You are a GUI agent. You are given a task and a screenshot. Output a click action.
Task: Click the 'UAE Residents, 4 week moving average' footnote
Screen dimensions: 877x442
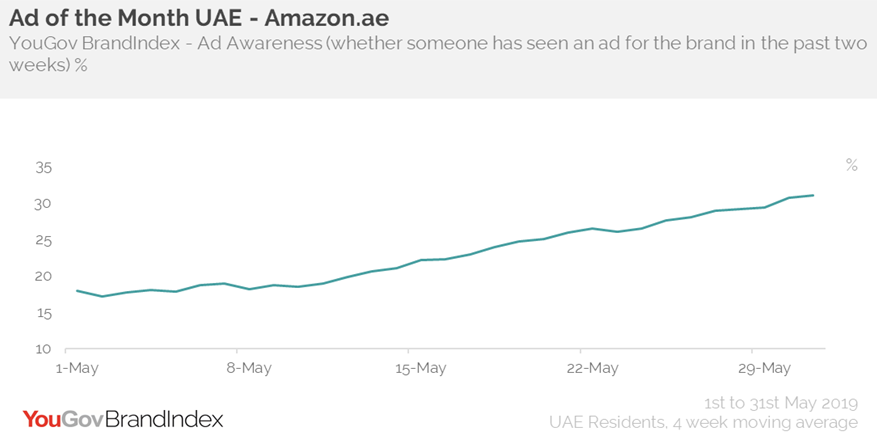click(703, 423)
